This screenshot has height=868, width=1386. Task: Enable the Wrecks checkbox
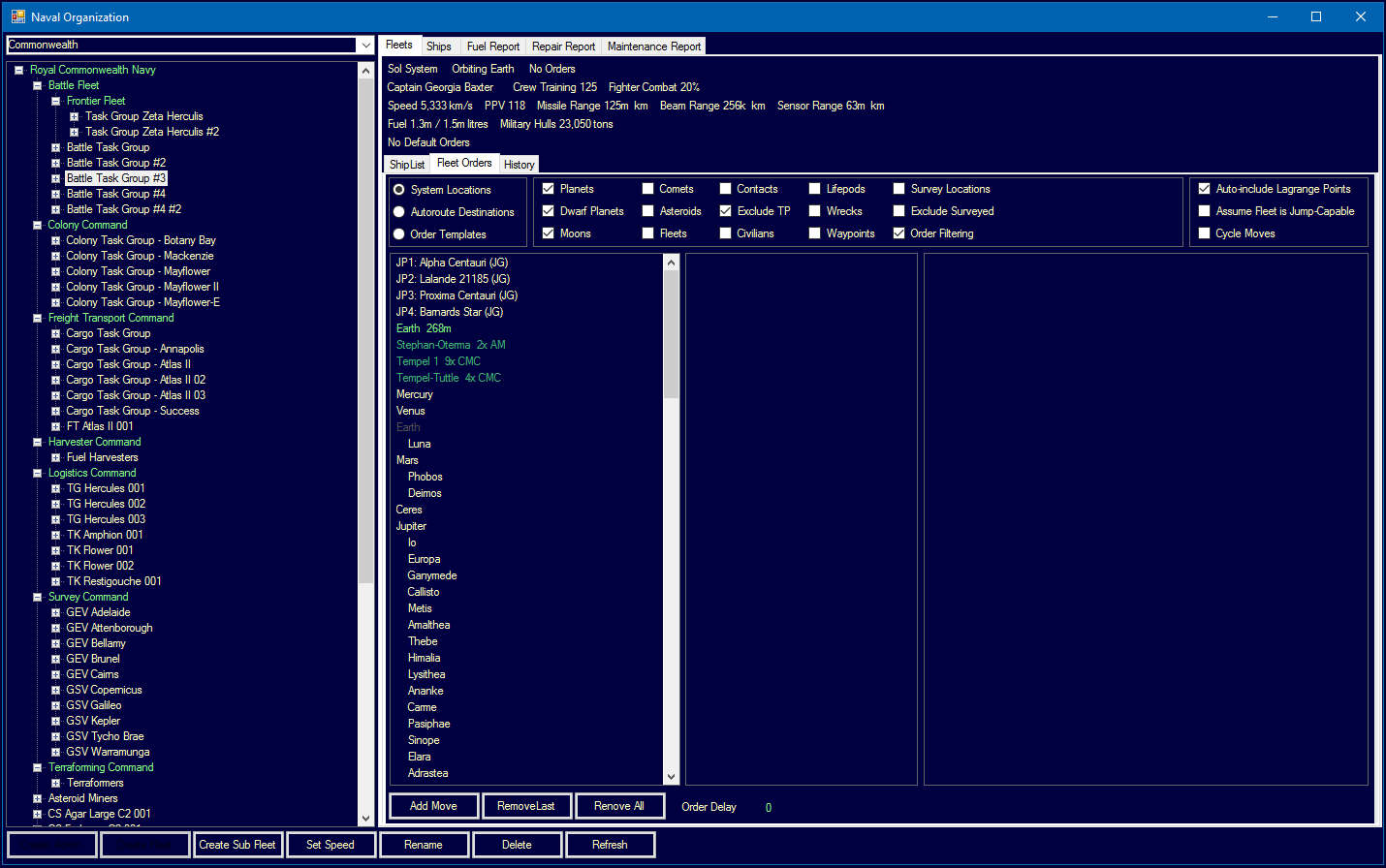pyautogui.click(x=814, y=211)
